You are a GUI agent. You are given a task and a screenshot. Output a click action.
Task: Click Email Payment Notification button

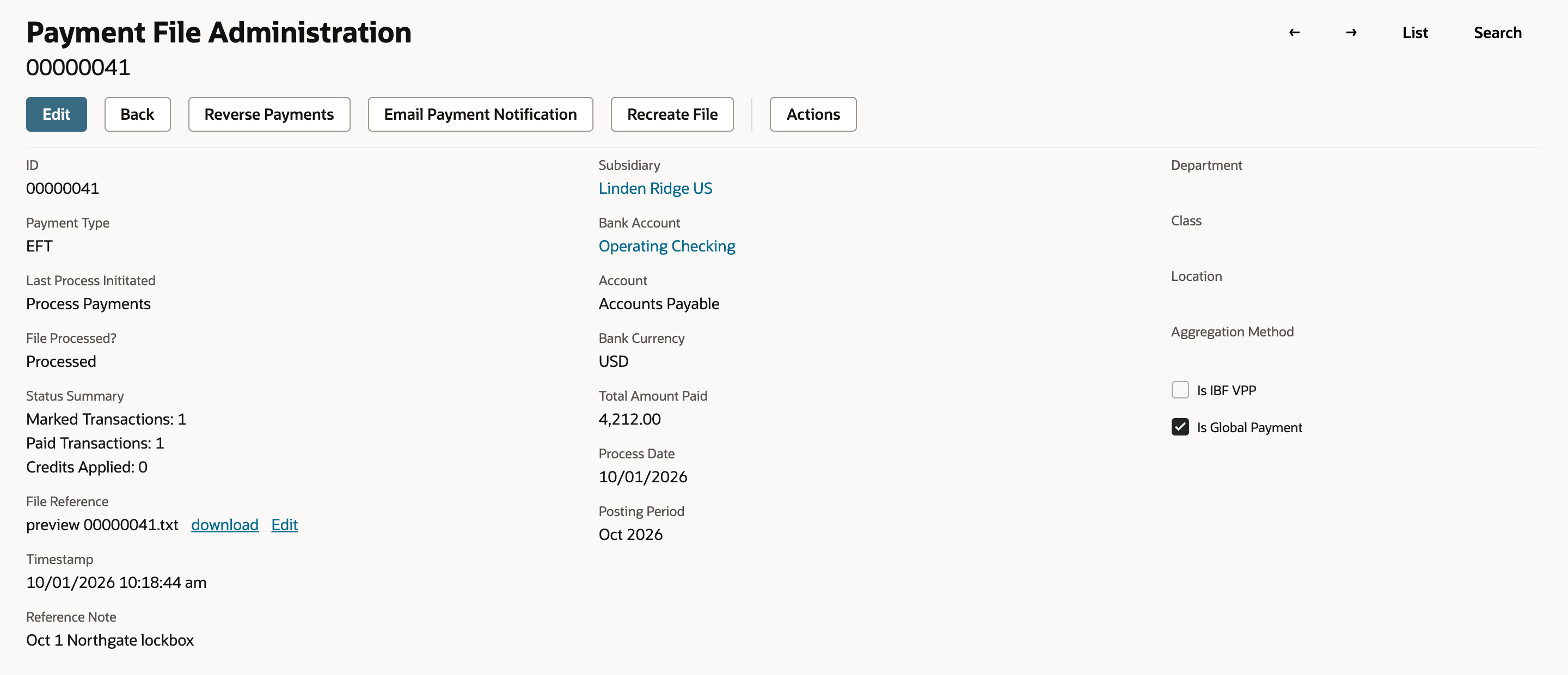[x=480, y=114]
